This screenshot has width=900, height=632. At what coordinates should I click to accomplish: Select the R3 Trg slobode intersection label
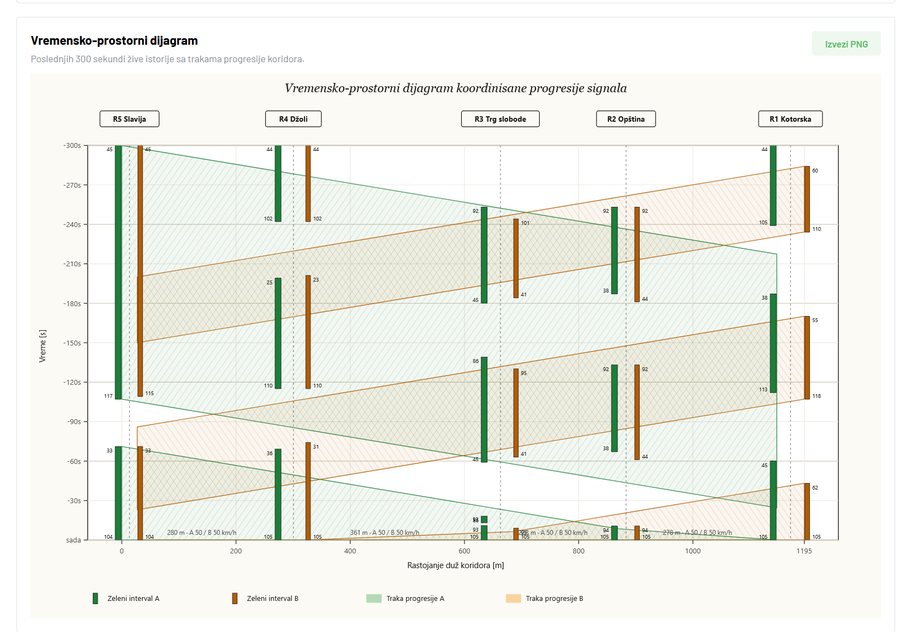(x=500, y=119)
